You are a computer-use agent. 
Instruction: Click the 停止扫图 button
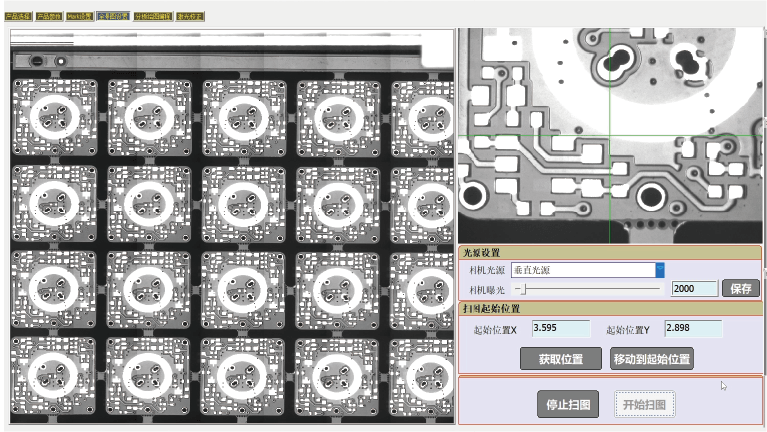(568, 405)
